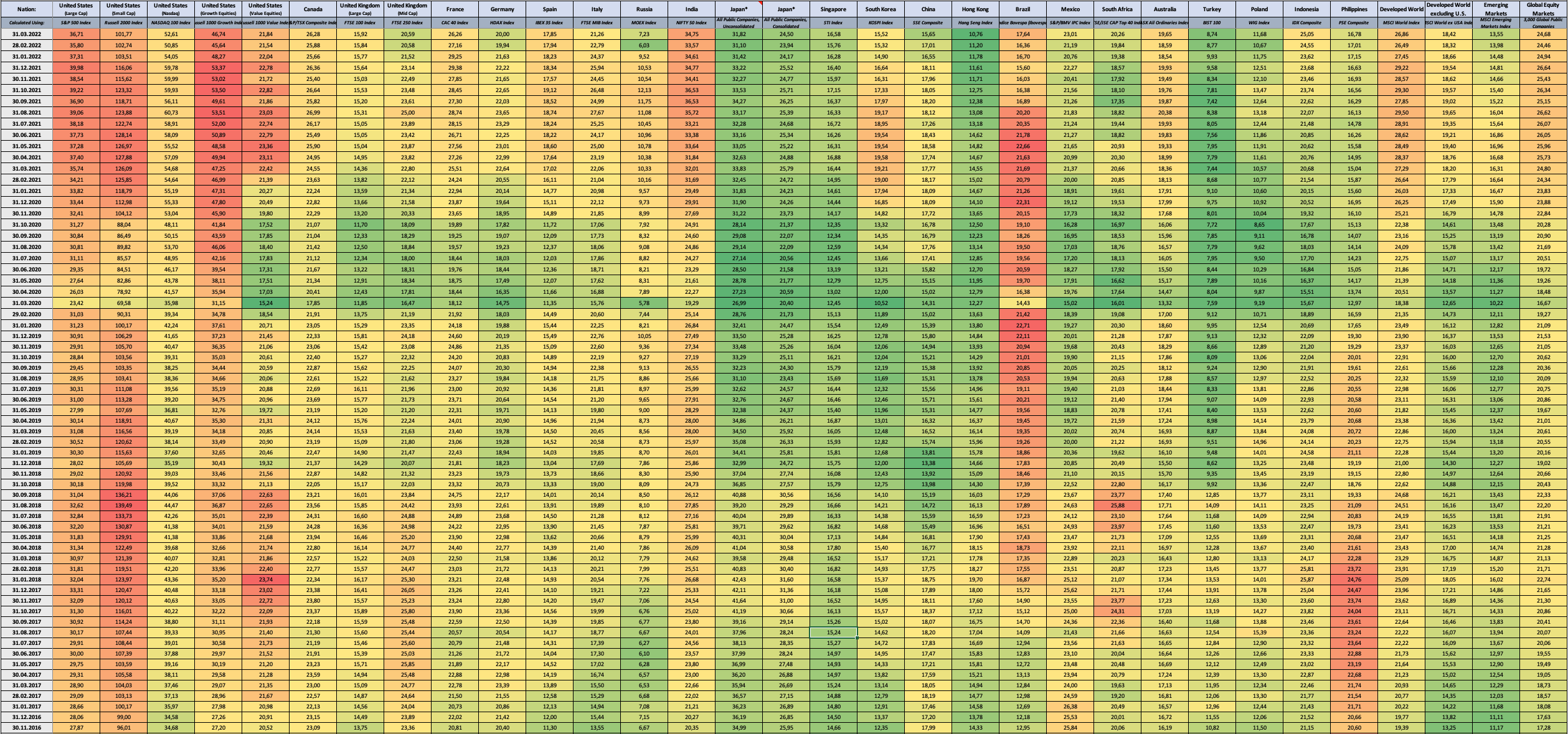The width and height of the screenshot is (1568, 734).
Task: Click the 30.11.2016 date cell
Action: pyautogui.click(x=26, y=728)
